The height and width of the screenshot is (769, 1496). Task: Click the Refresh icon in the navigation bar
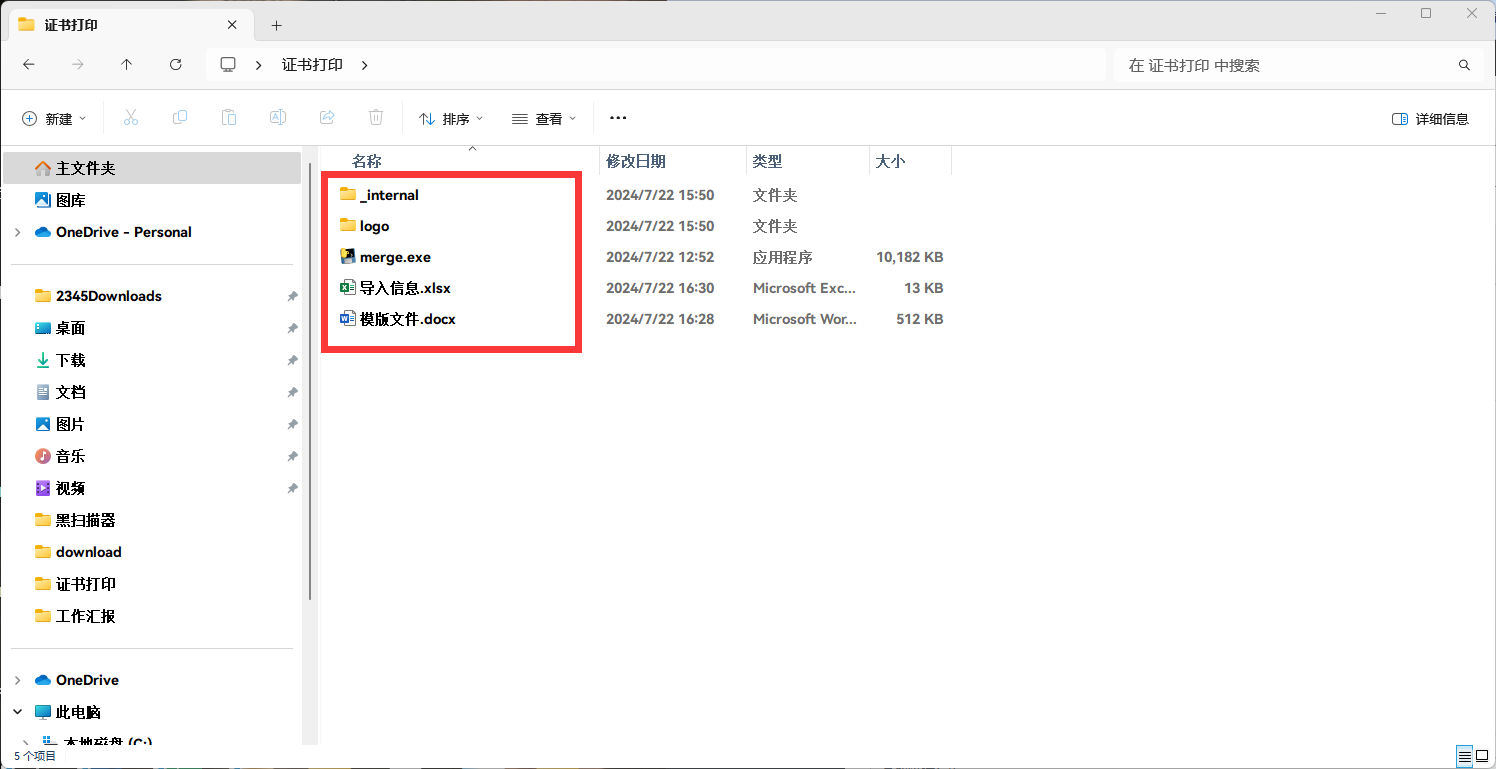pyautogui.click(x=175, y=64)
